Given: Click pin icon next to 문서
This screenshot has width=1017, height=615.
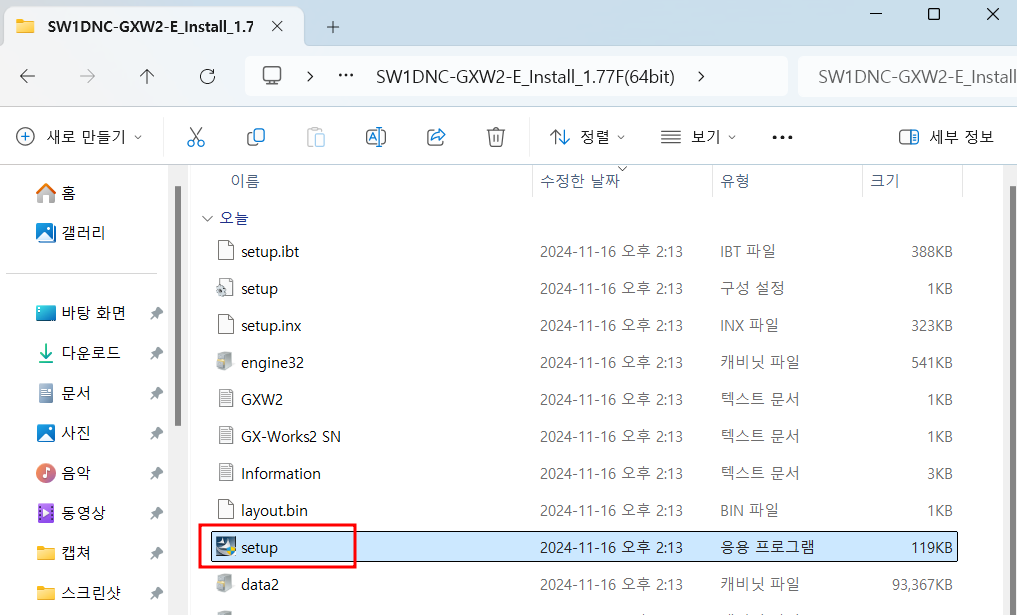Looking at the screenshot, I should click(156, 393).
